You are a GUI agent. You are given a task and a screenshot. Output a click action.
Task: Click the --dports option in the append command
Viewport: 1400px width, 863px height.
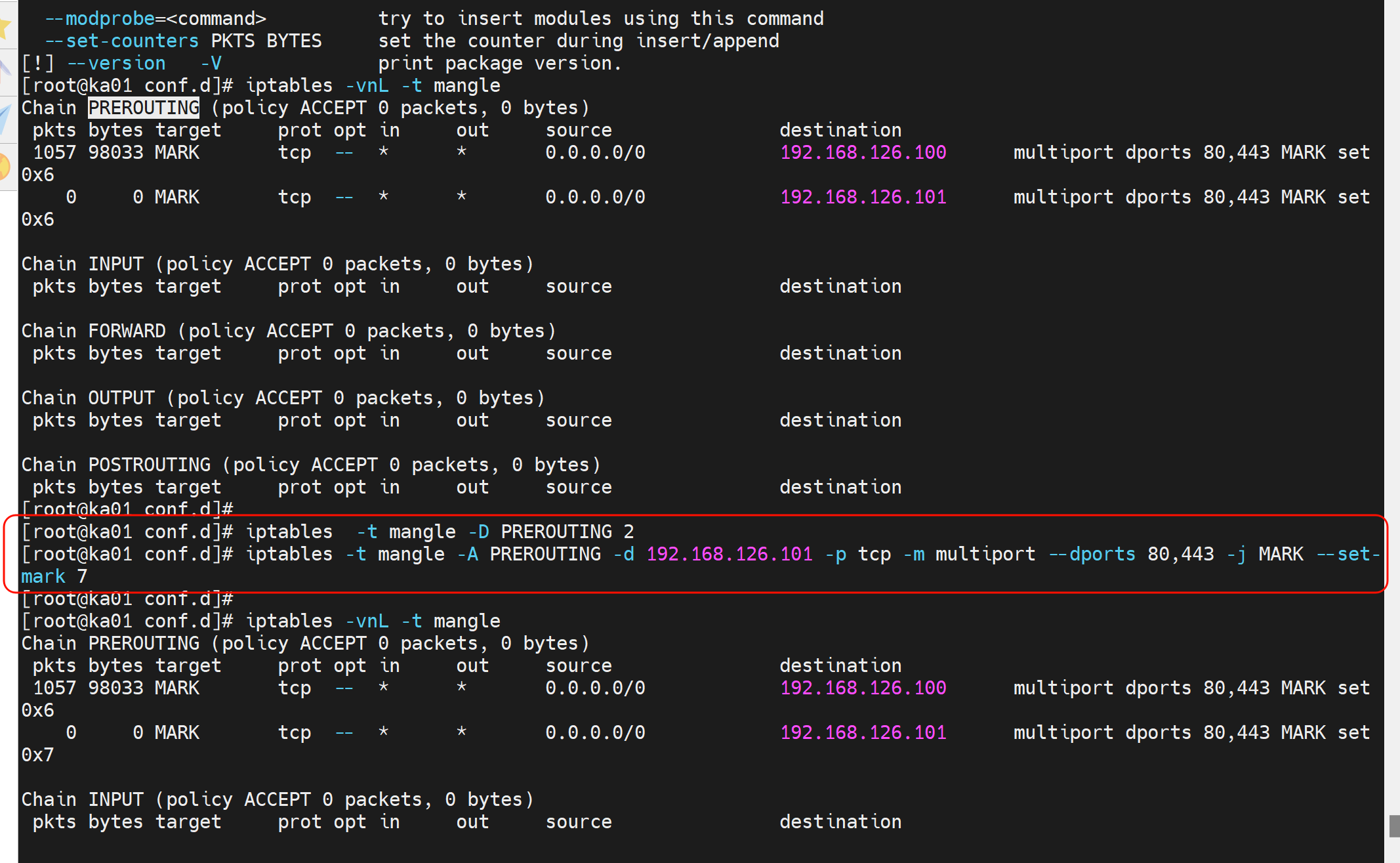coord(1092,554)
